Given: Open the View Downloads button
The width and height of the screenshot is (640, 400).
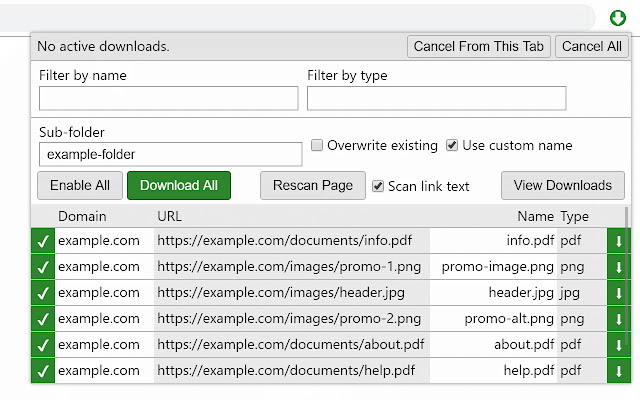Looking at the screenshot, I should coord(562,185).
